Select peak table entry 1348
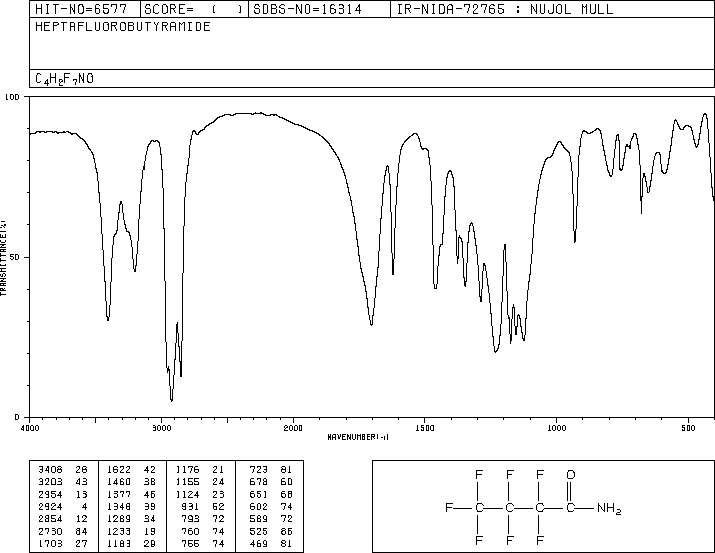Screen dimensions: 715x553 click(x=119, y=506)
